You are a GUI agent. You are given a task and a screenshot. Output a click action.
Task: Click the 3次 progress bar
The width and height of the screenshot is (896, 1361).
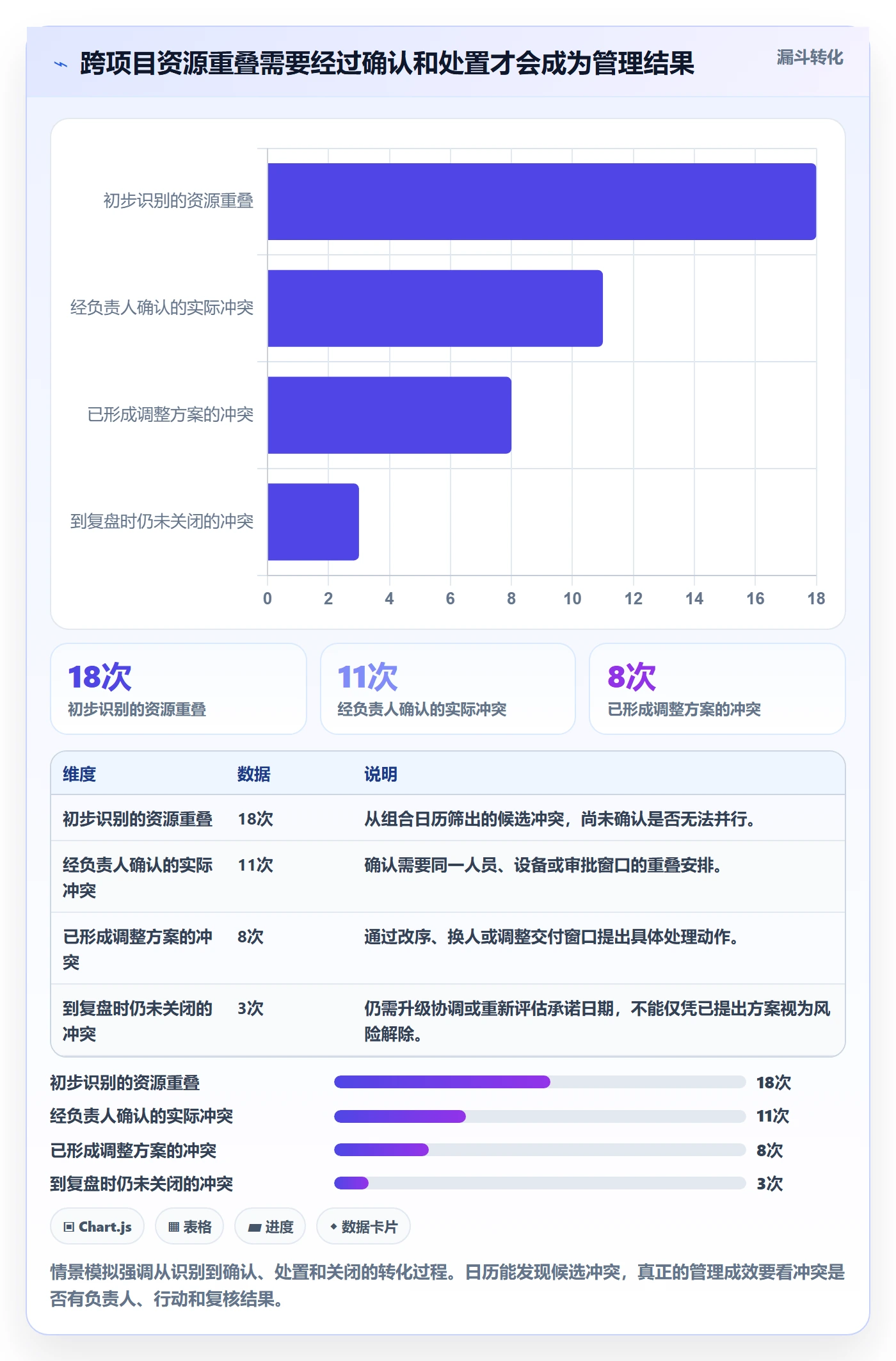tap(540, 1183)
